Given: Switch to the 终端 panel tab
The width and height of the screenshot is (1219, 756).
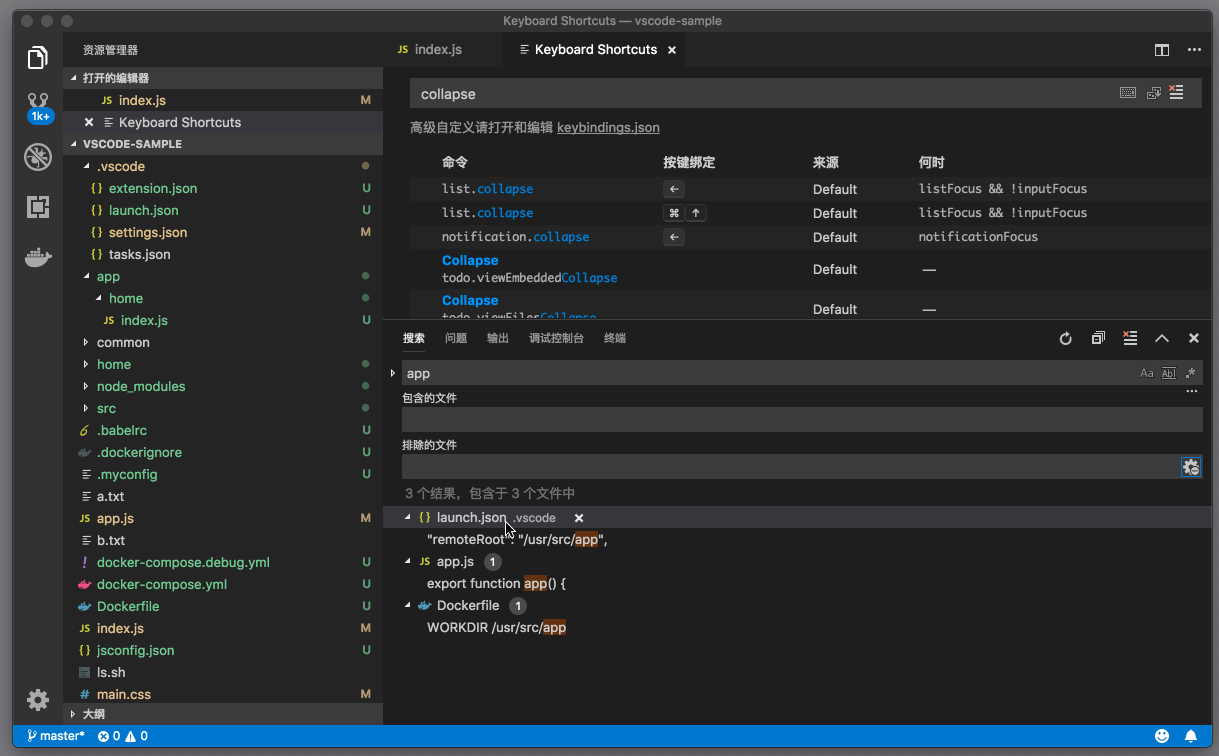Looking at the screenshot, I should [615, 339].
